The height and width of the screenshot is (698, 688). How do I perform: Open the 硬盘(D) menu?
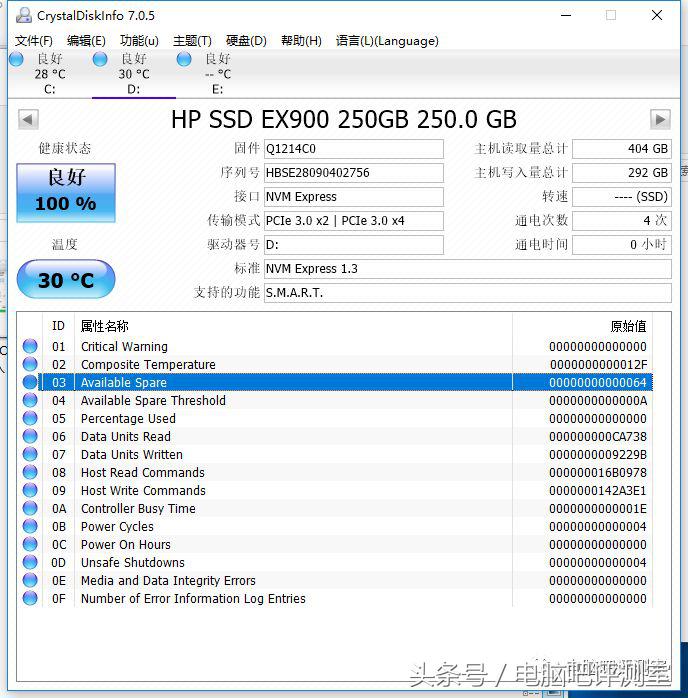point(246,41)
